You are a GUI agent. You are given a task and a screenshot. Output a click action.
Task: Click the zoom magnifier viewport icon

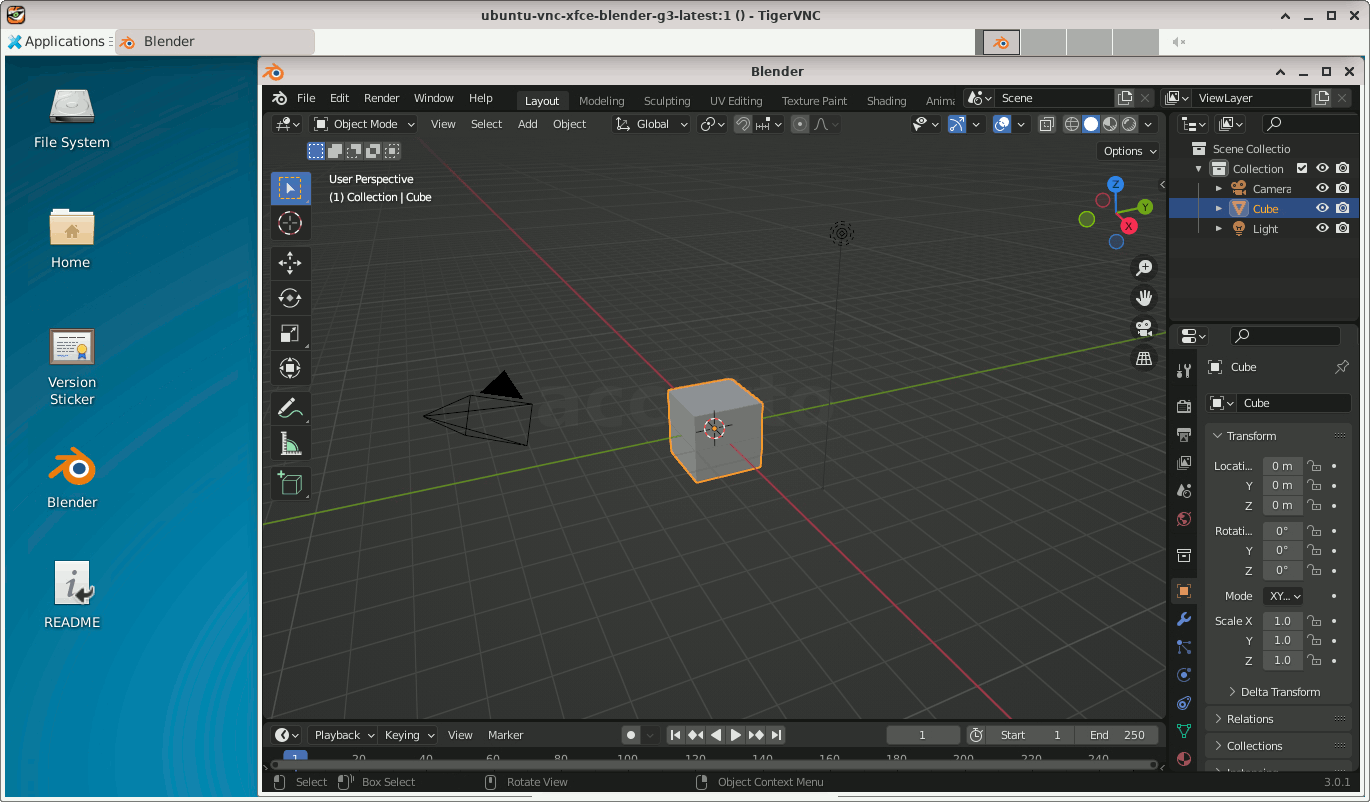(x=1144, y=267)
